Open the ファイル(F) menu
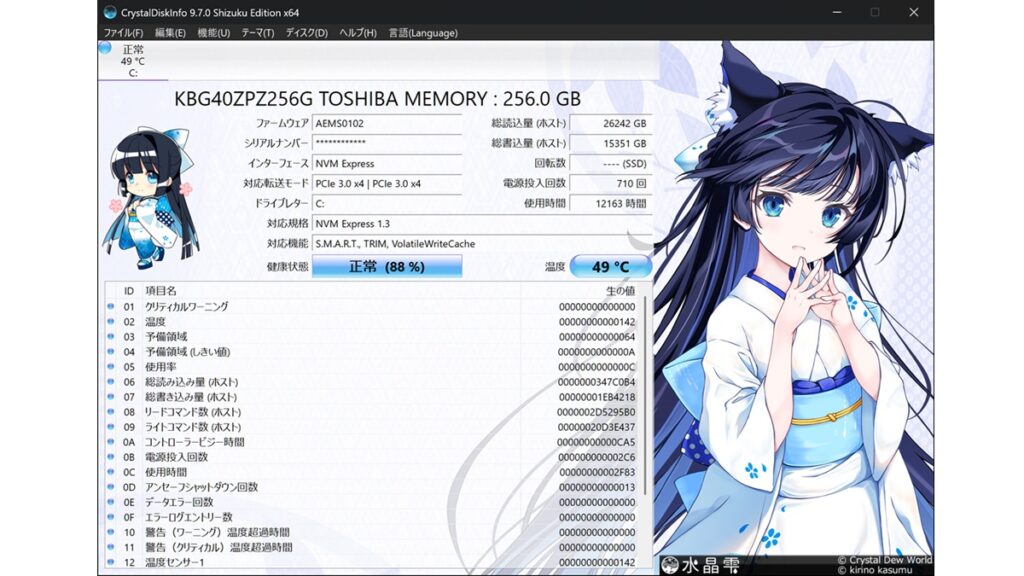1024x576 pixels. [123, 33]
